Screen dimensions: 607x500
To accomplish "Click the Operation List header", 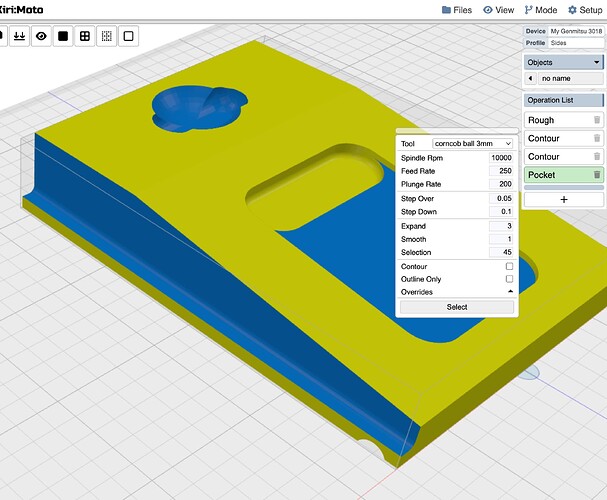I will pos(563,100).
